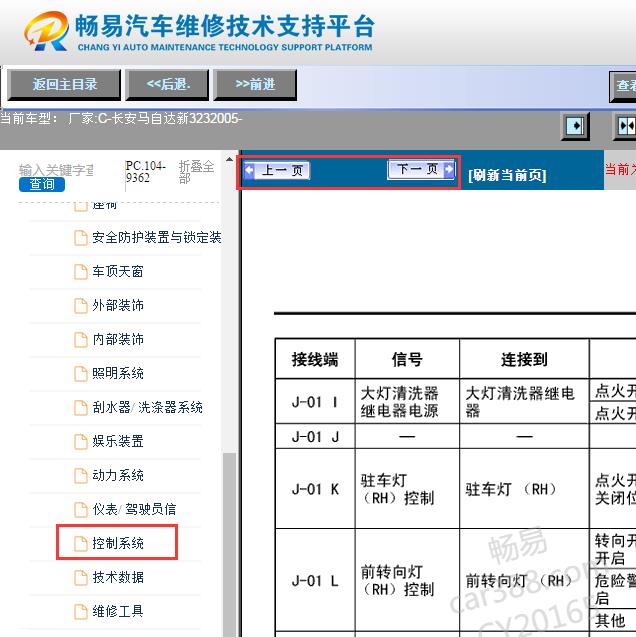Click the tree panel vertical scrollbar thumb

coord(229,544)
